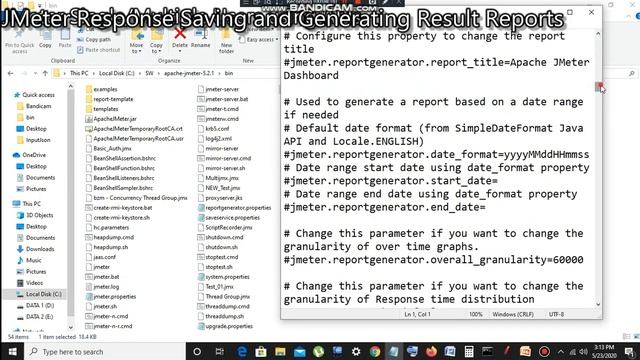Click UTF-8 in Notepad status bar
Viewport: 640px width, 360px height.
pos(556,314)
